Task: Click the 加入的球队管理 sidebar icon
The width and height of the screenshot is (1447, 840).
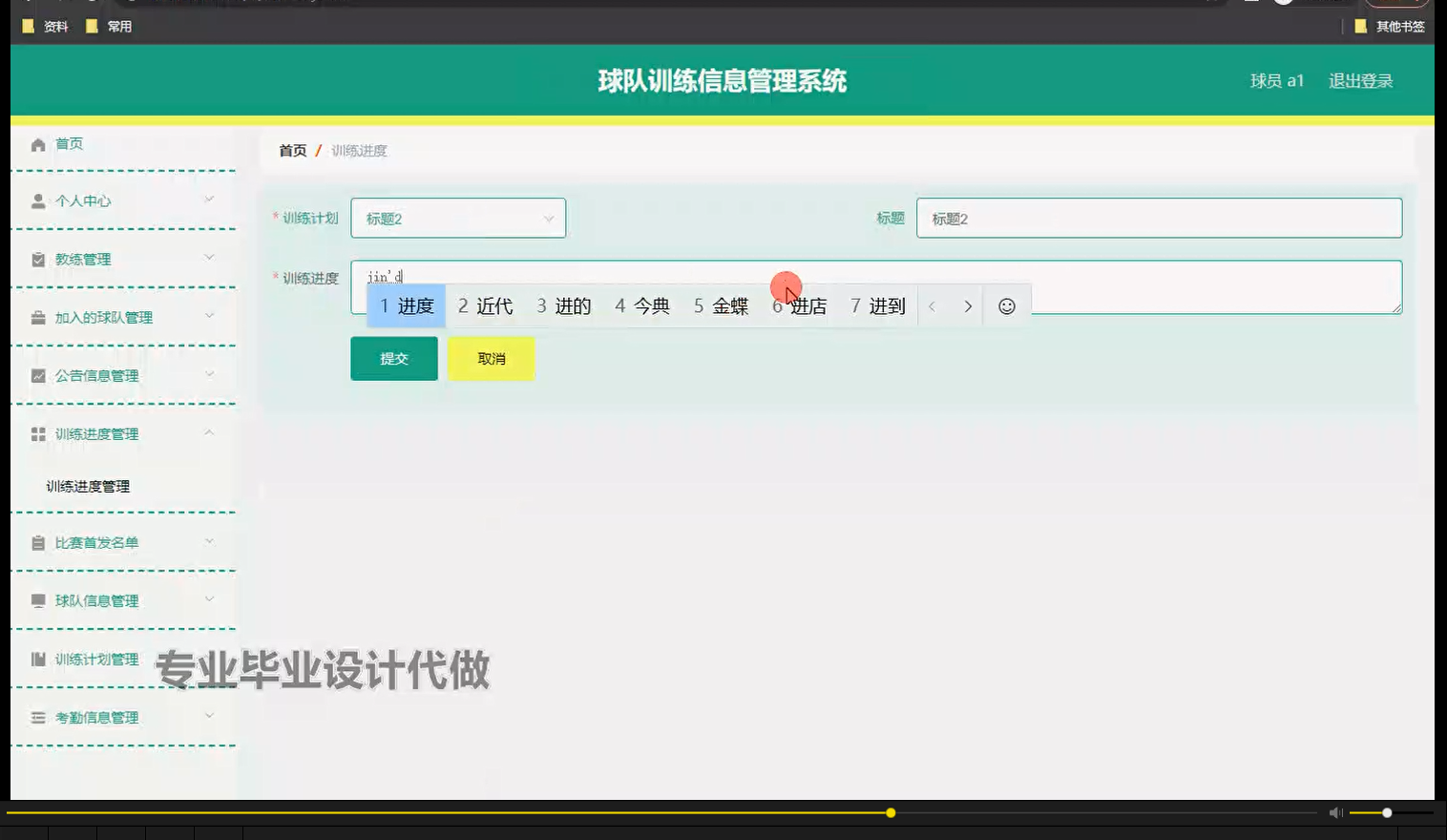Action: (x=37, y=316)
